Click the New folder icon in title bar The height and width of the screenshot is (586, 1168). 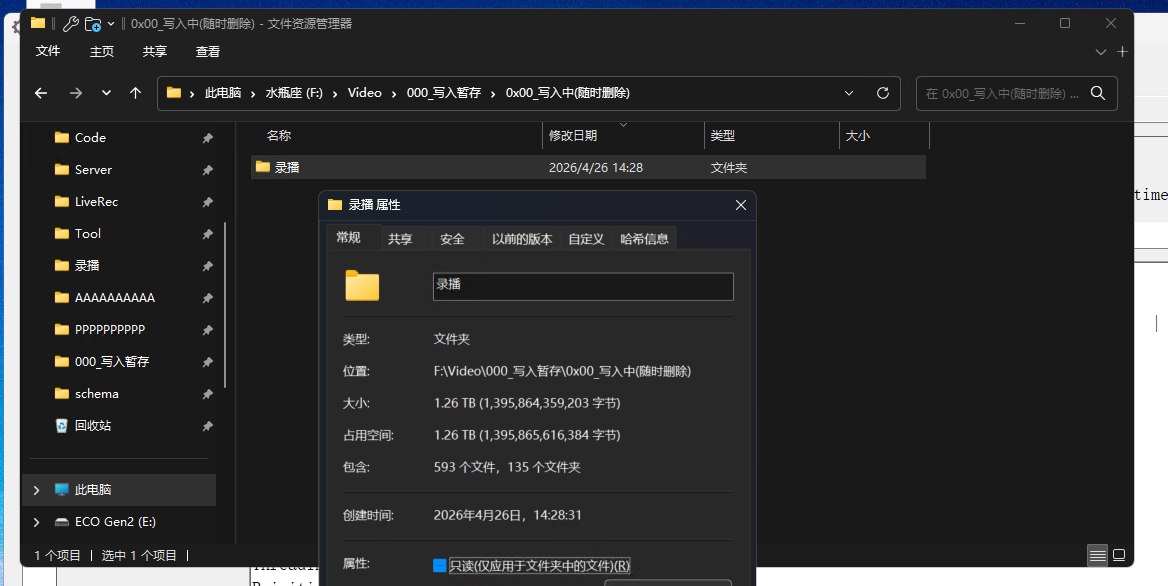click(93, 24)
